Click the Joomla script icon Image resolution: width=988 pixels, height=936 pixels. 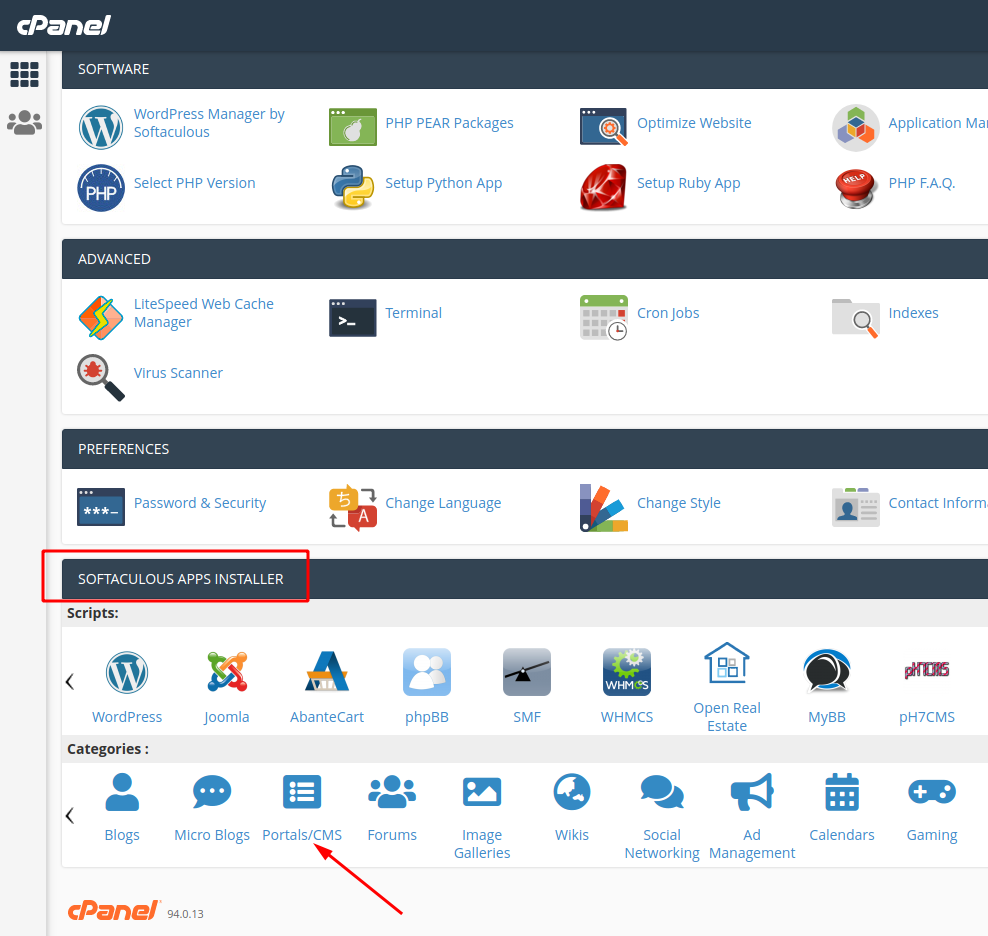[x=227, y=672]
